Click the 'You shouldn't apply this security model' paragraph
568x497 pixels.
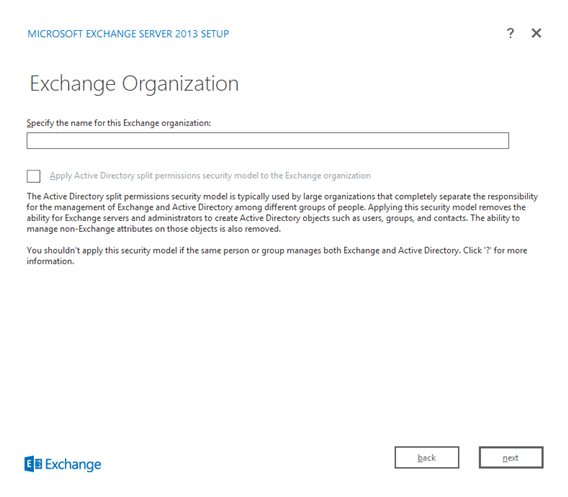coord(277,256)
